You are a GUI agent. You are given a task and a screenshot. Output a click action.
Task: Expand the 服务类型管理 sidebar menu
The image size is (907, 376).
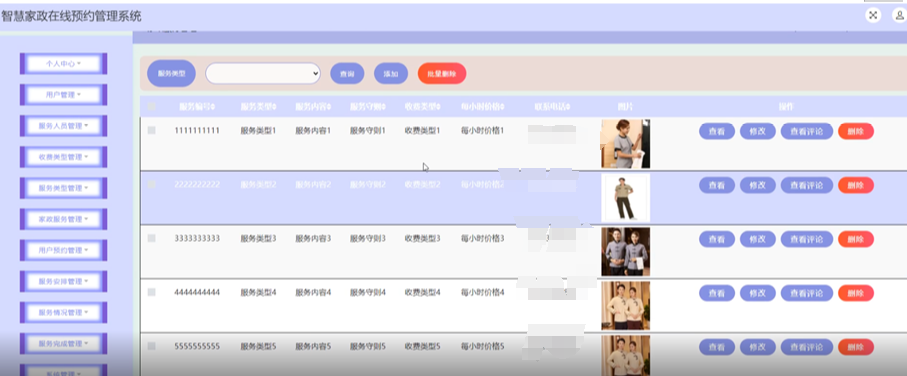[64, 188]
